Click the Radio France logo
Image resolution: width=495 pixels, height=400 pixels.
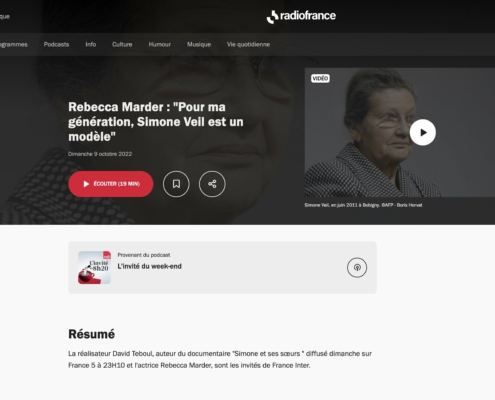(301, 16)
